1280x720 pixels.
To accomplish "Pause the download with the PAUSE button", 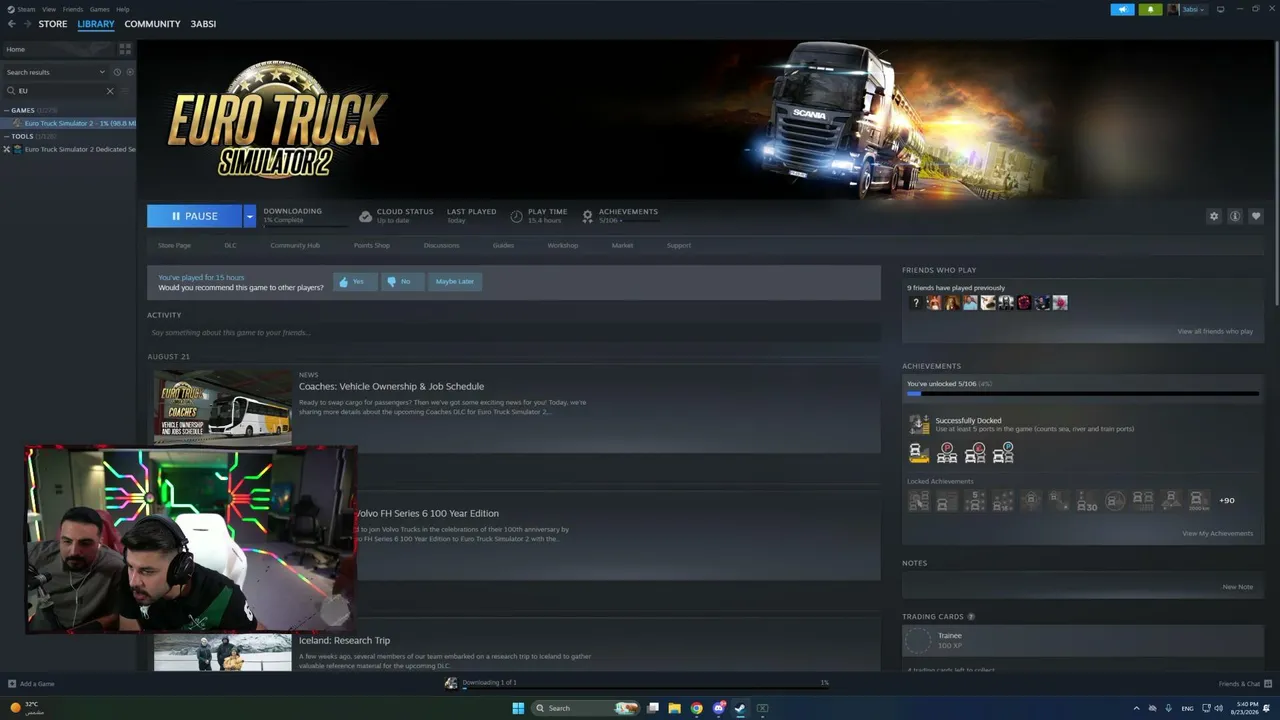I will click(195, 216).
